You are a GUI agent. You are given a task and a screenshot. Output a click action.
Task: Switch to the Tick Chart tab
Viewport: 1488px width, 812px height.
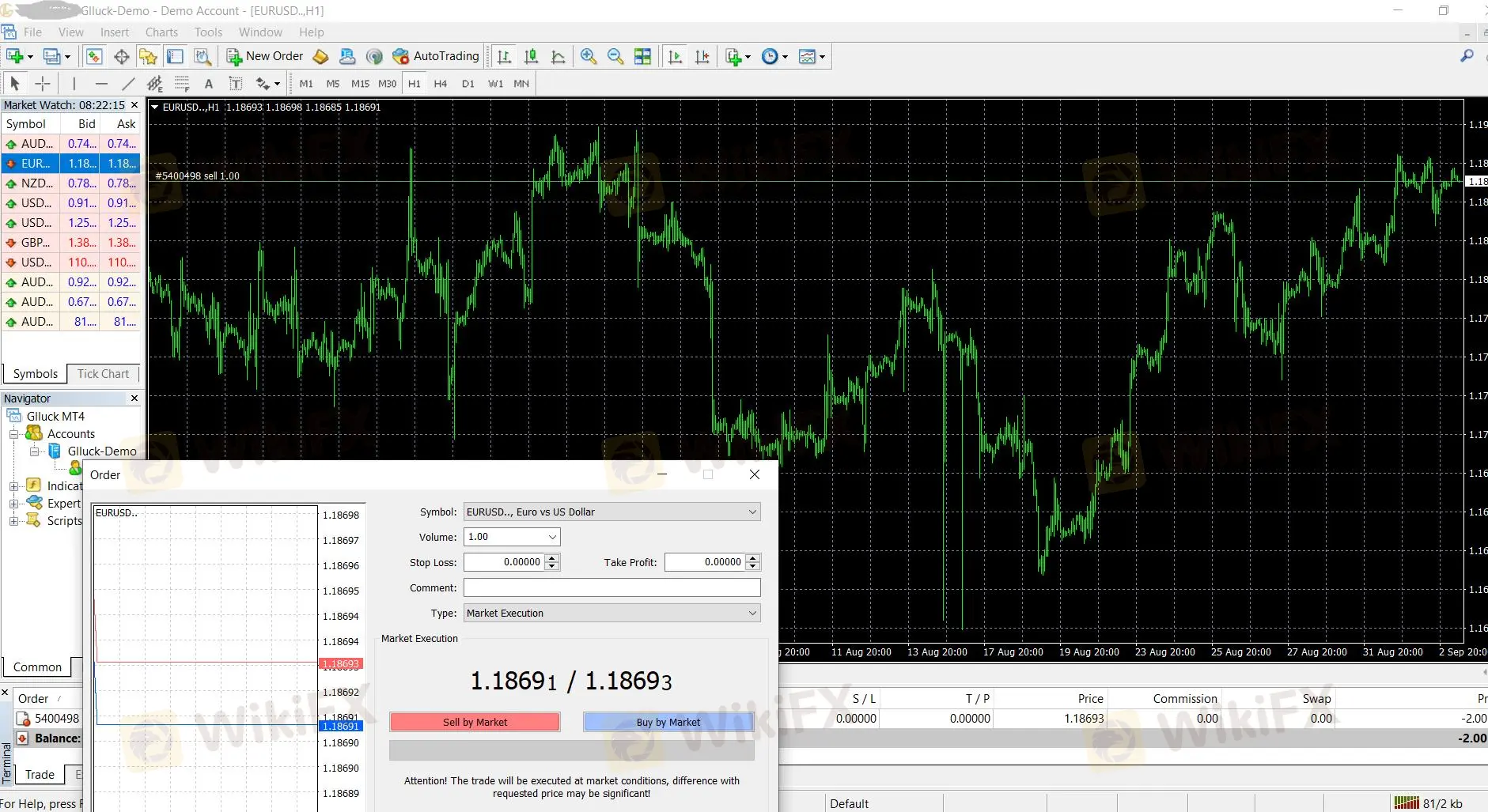pos(103,374)
